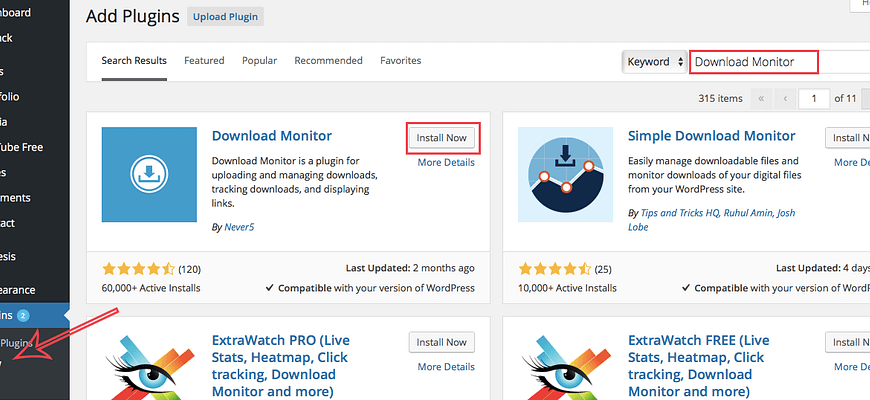Image resolution: width=870 pixels, height=400 pixels.
Task: Click the 315 items count text
Action: click(x=720, y=98)
